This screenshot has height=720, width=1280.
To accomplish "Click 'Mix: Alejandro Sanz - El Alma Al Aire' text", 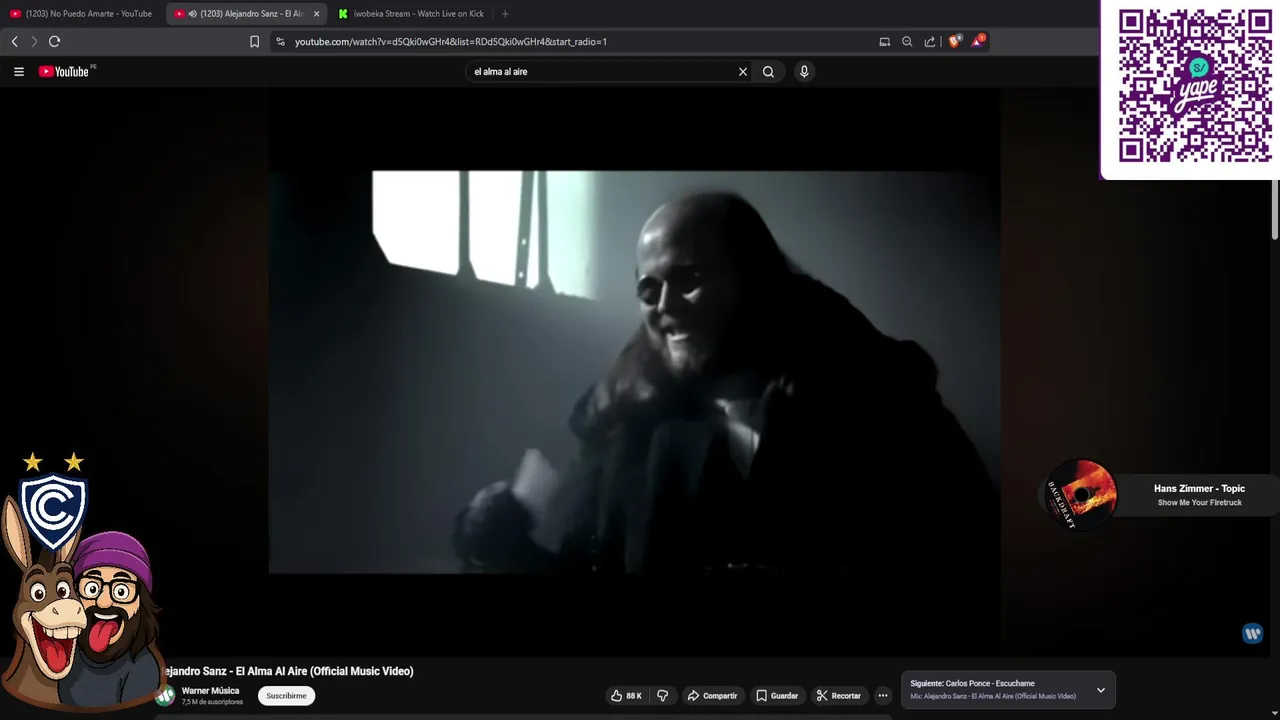I will 993,696.
